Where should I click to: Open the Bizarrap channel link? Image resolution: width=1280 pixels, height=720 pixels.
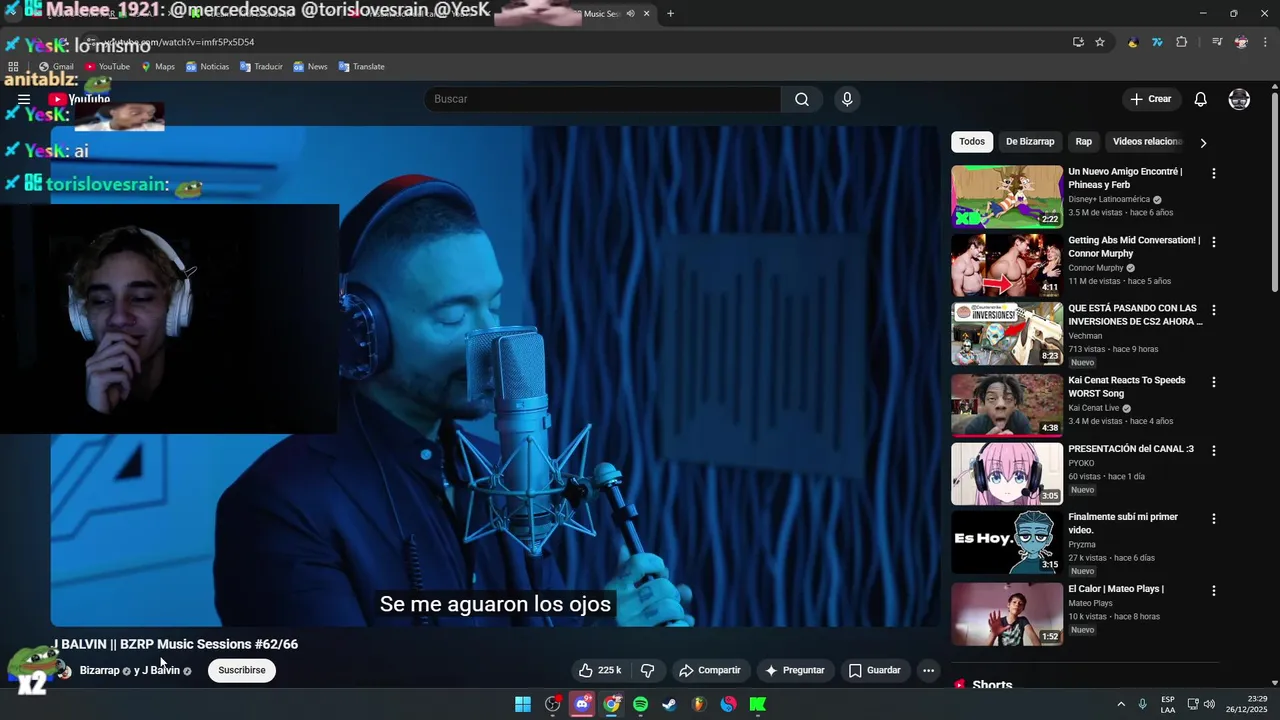click(x=99, y=670)
